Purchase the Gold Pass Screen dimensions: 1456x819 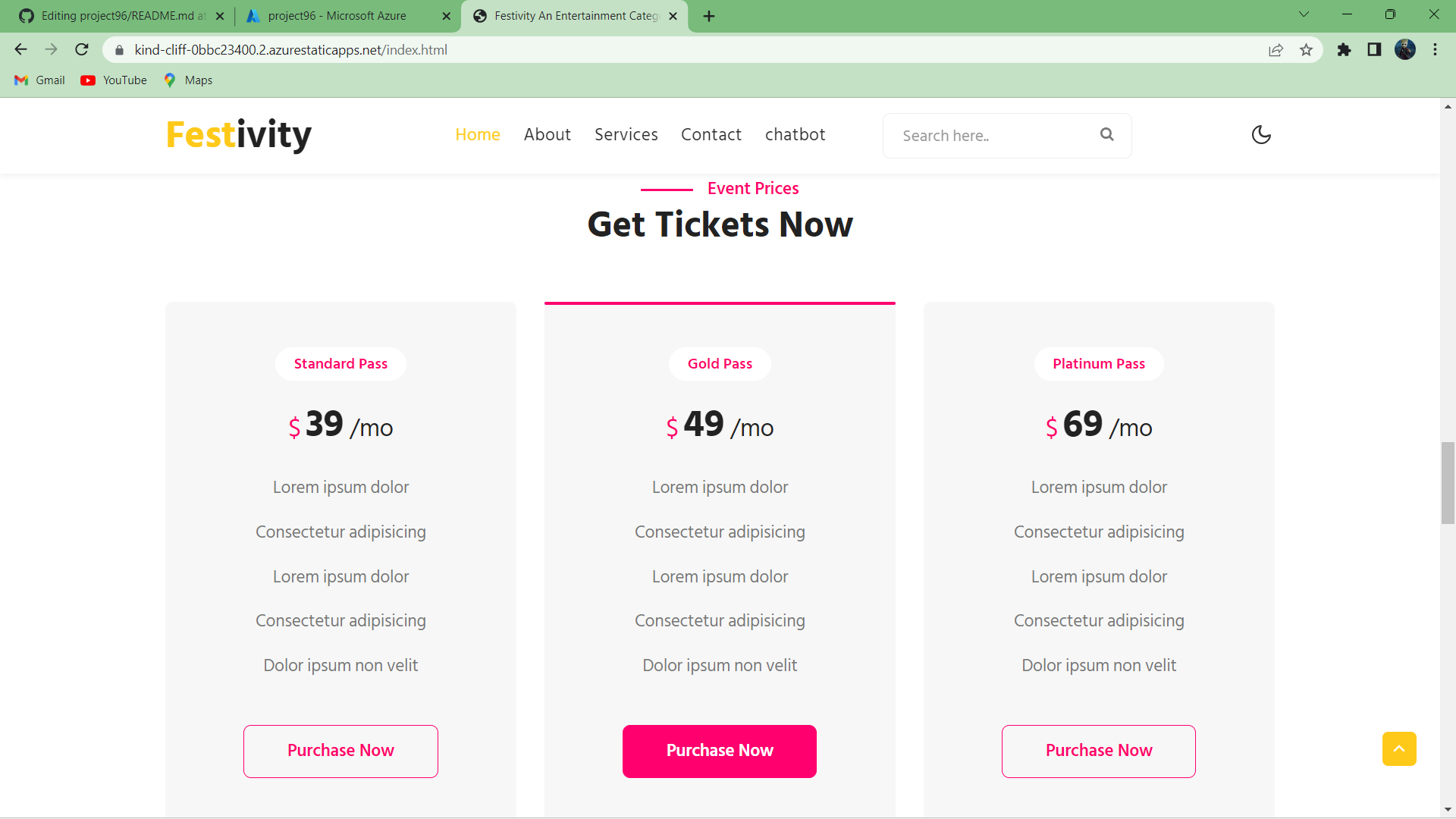(720, 751)
